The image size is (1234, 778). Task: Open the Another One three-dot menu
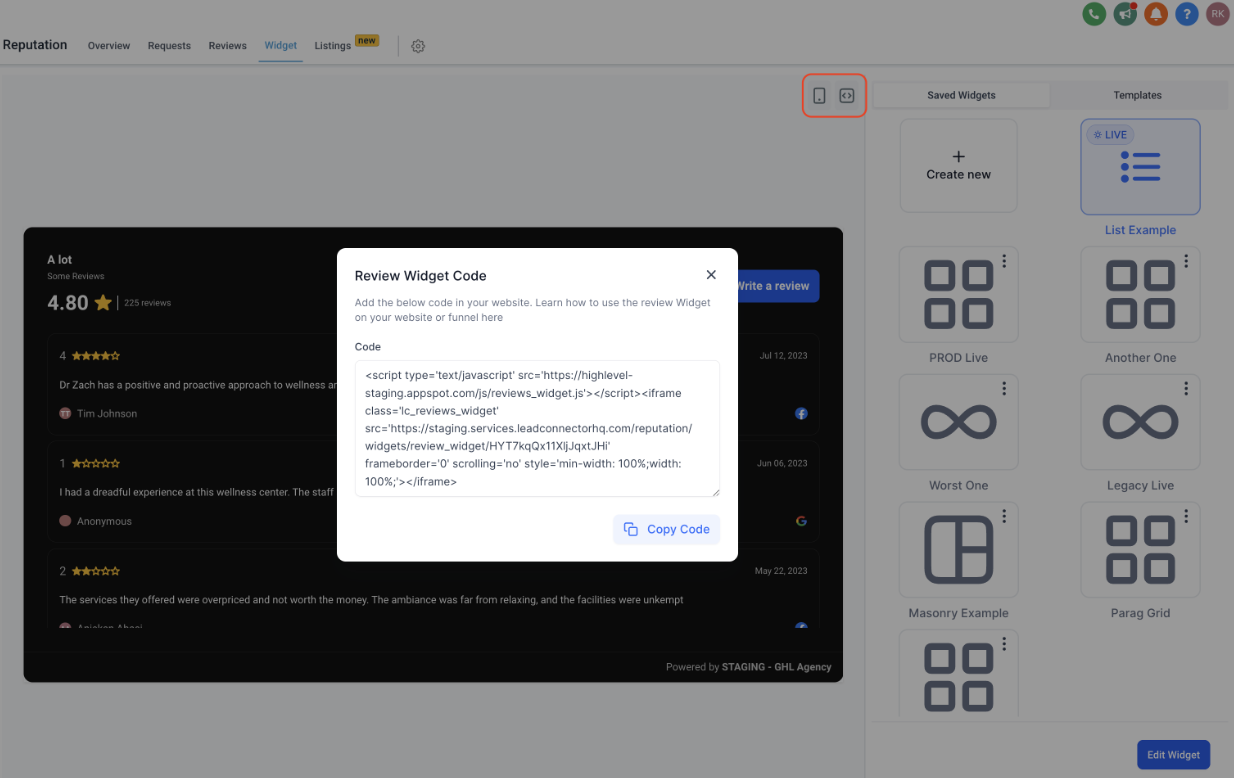pyautogui.click(x=1186, y=261)
